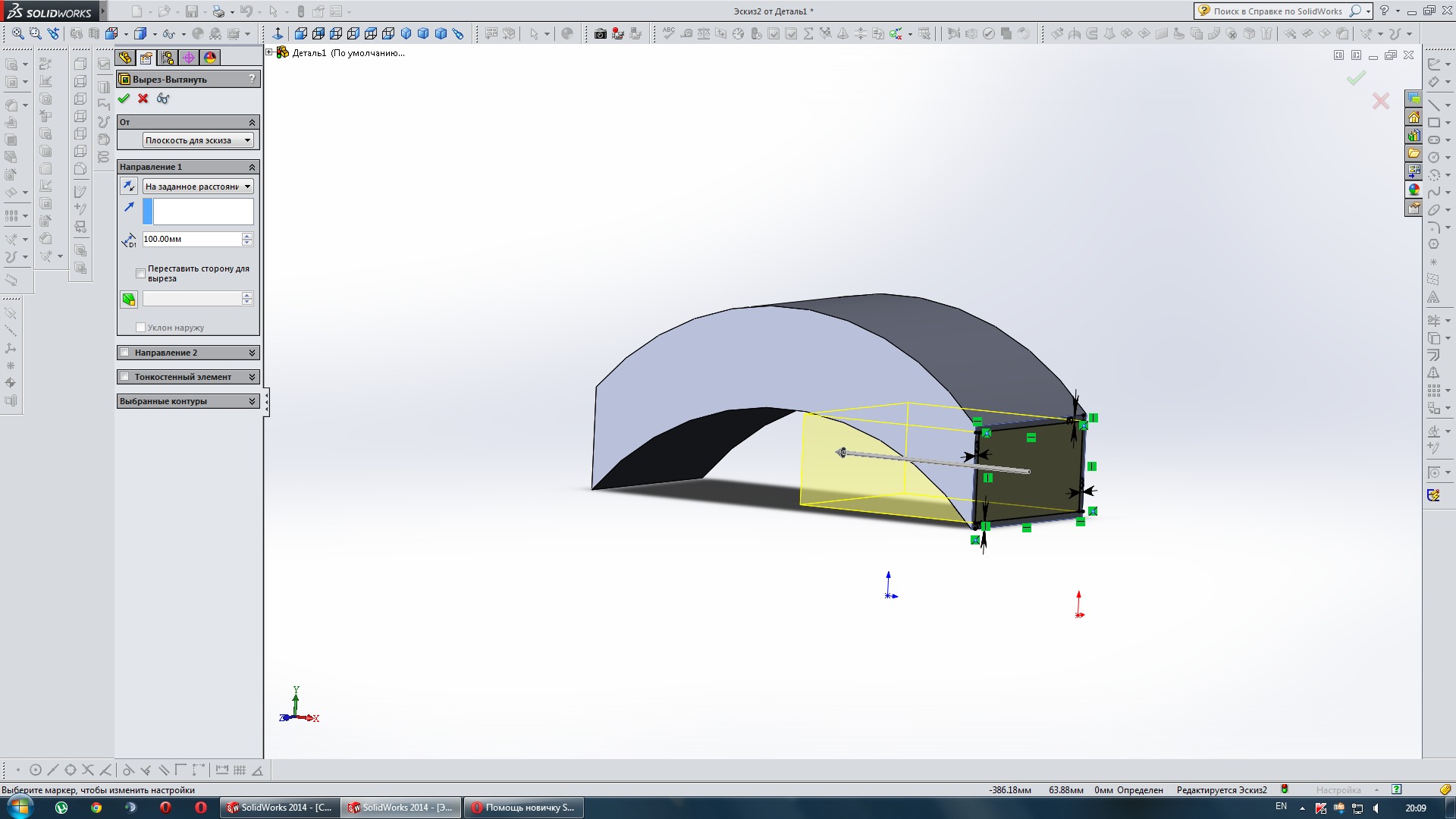1456x819 pixels.
Task: Click the Spline sketch tool
Action: 1433,193
